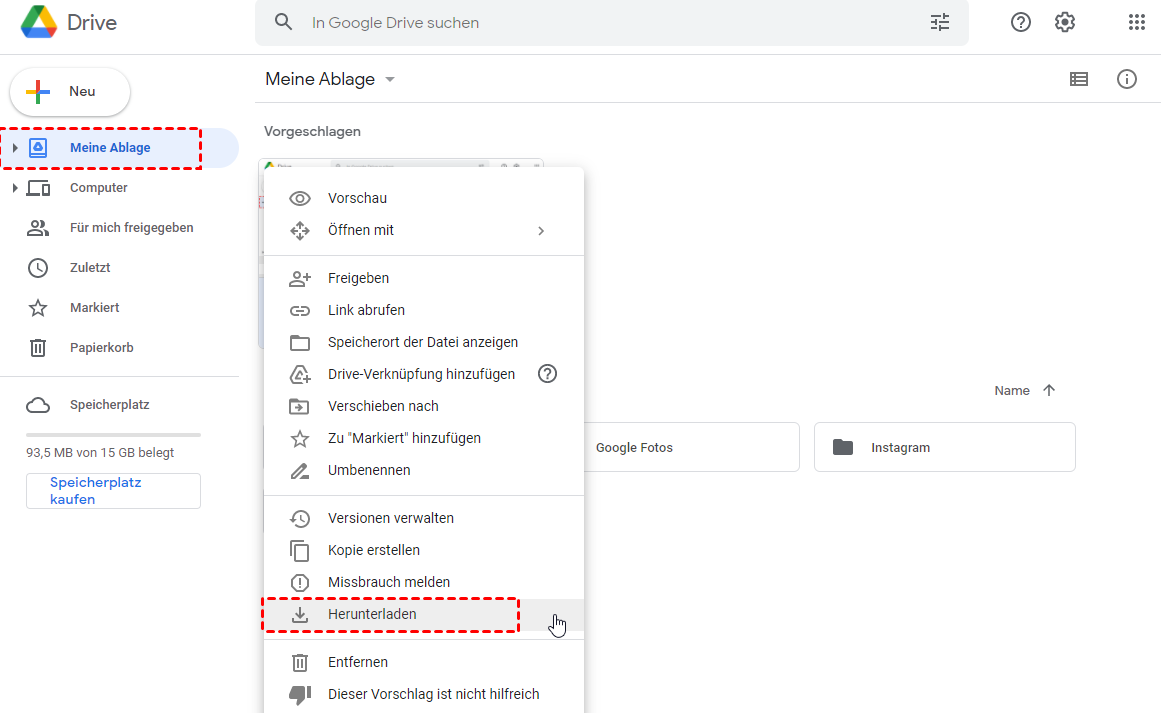Open Papierkorb trash in sidebar
The width and height of the screenshot is (1161, 713).
[x=101, y=348]
